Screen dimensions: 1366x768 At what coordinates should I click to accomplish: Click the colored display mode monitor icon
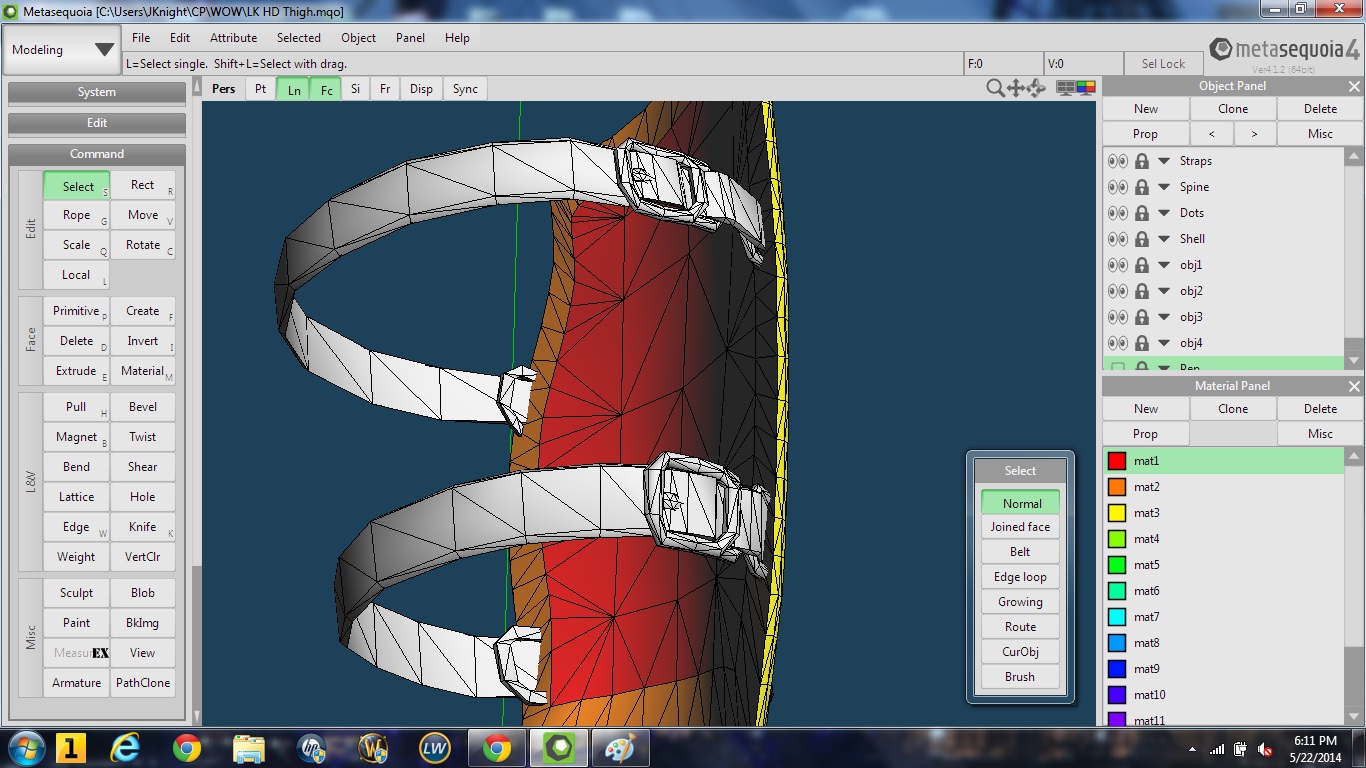click(1086, 88)
